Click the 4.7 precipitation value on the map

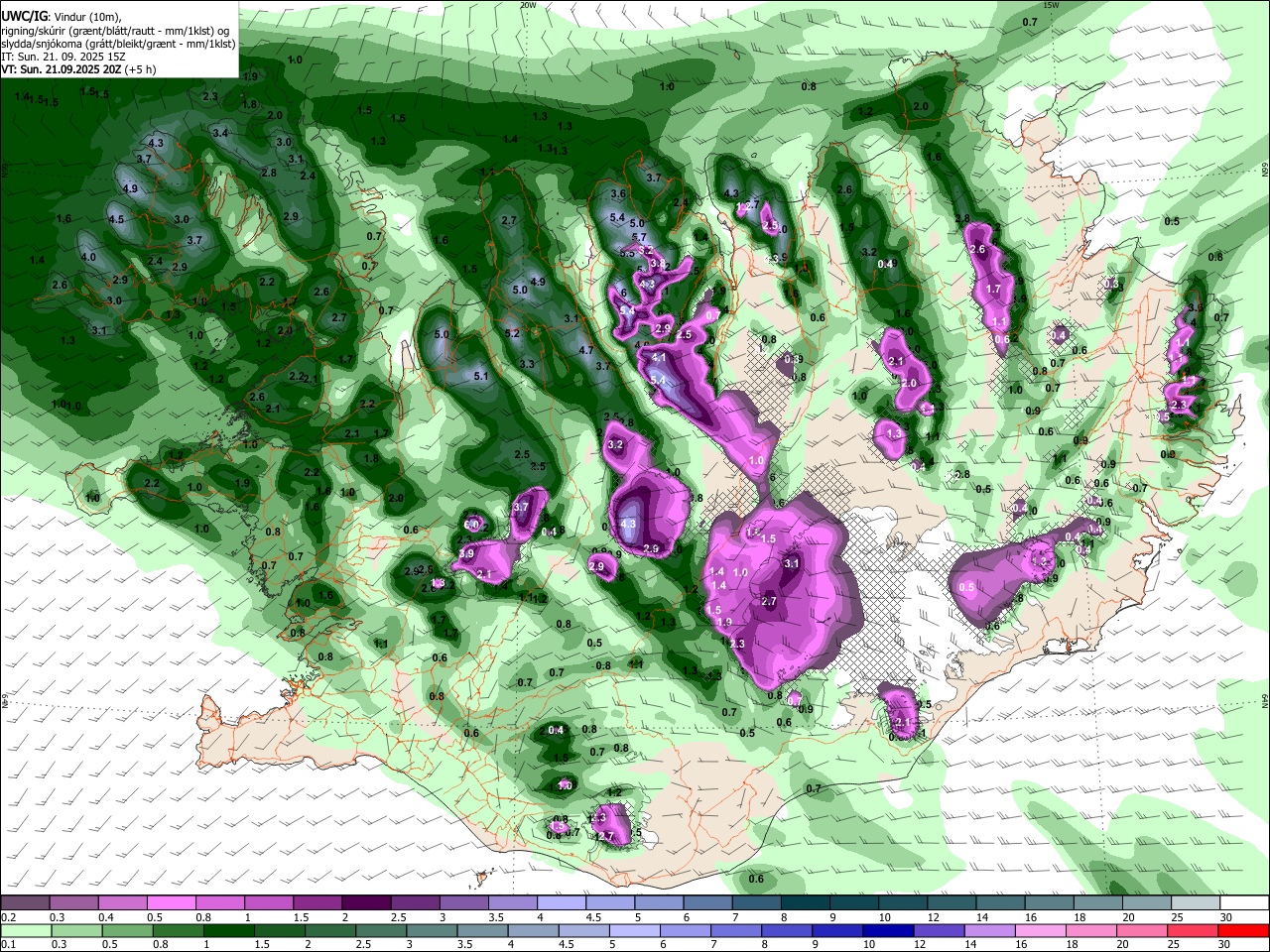click(586, 349)
